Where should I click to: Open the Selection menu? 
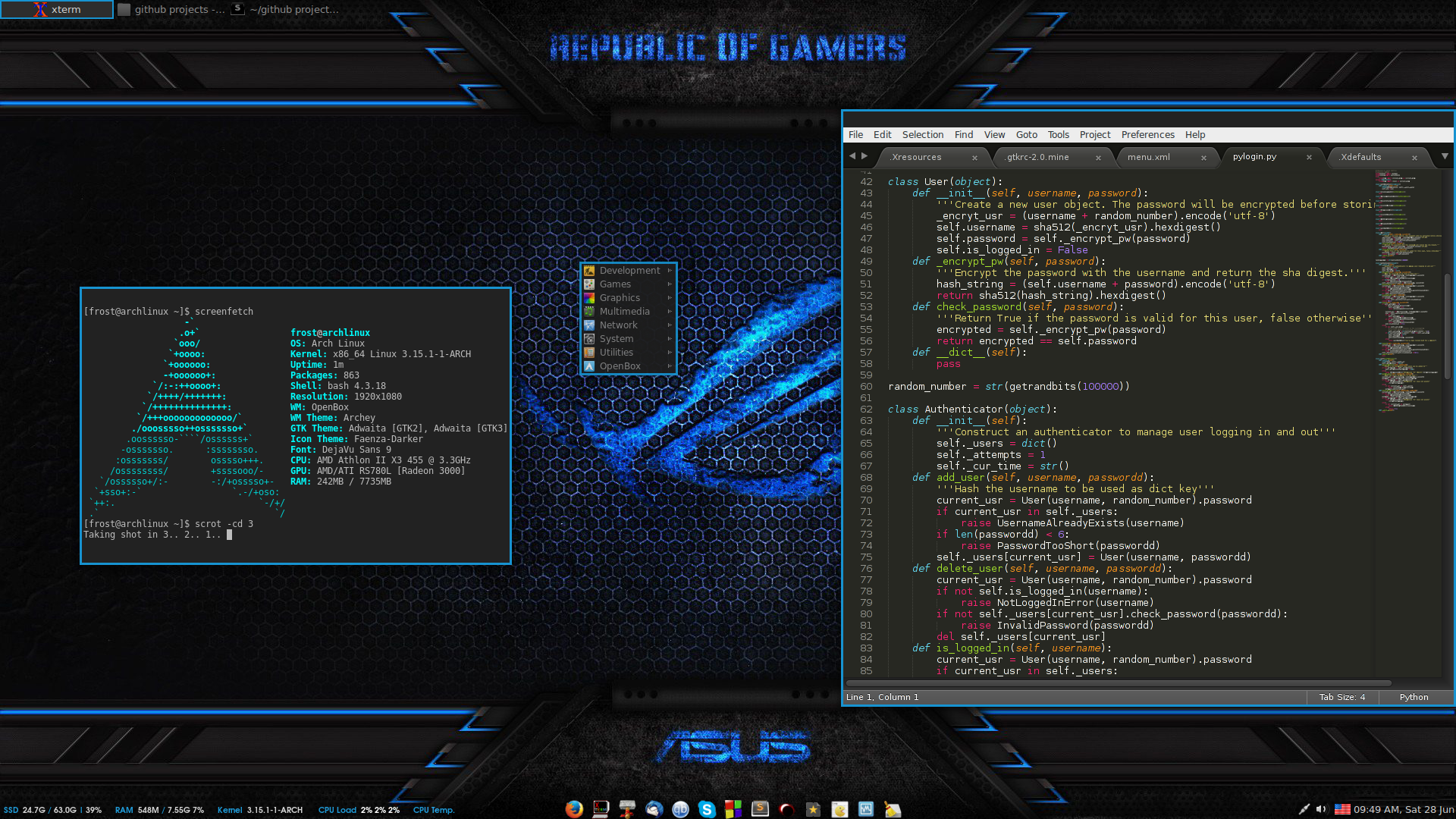[x=923, y=134]
